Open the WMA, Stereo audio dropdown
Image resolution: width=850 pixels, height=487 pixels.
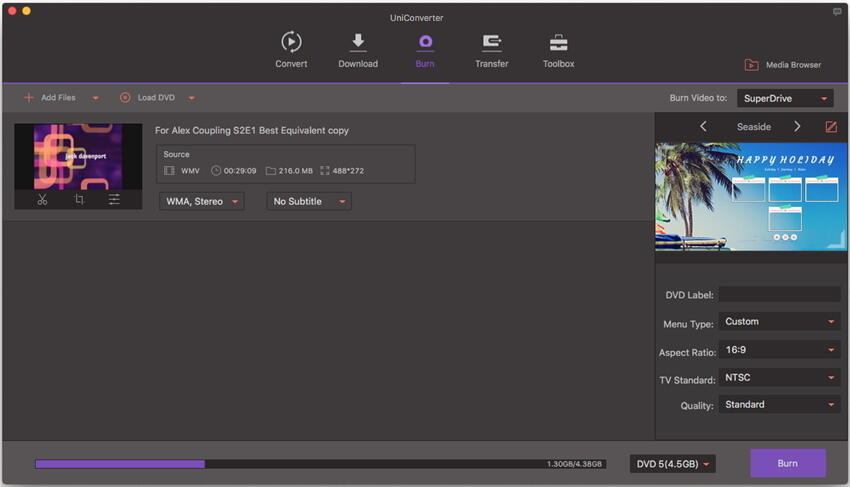click(x=201, y=201)
